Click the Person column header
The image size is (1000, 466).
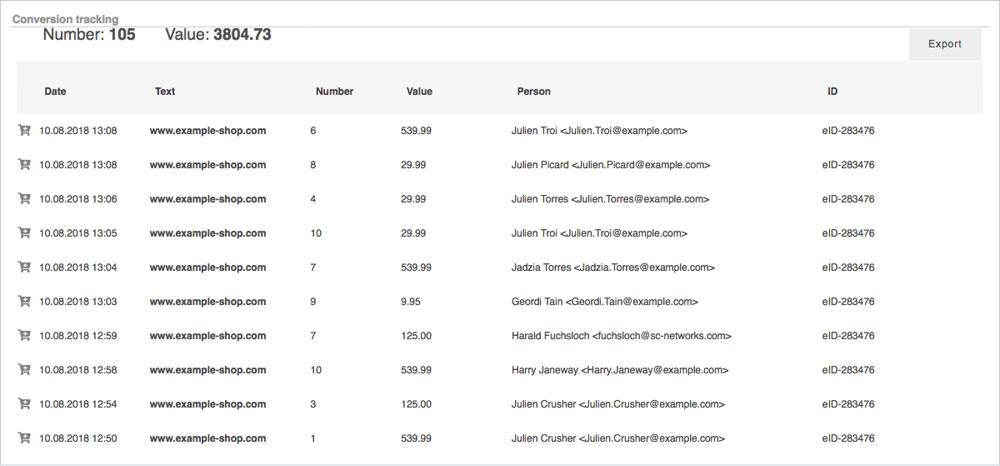tap(533, 91)
